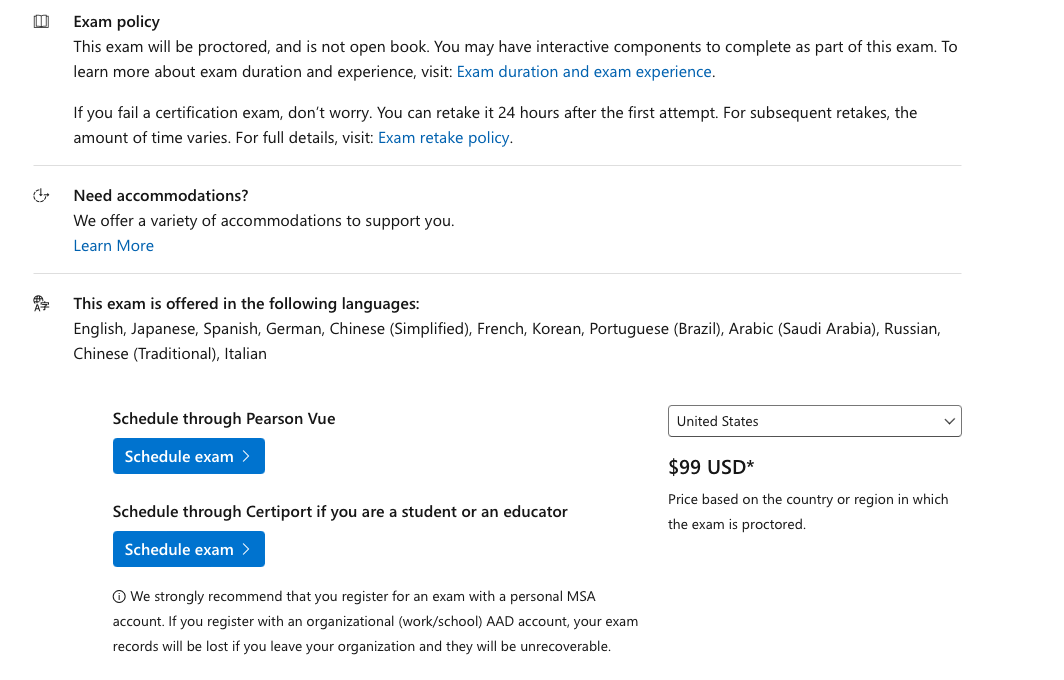Schedule exam through Certiport
The height and width of the screenshot is (680, 1064).
coord(189,549)
